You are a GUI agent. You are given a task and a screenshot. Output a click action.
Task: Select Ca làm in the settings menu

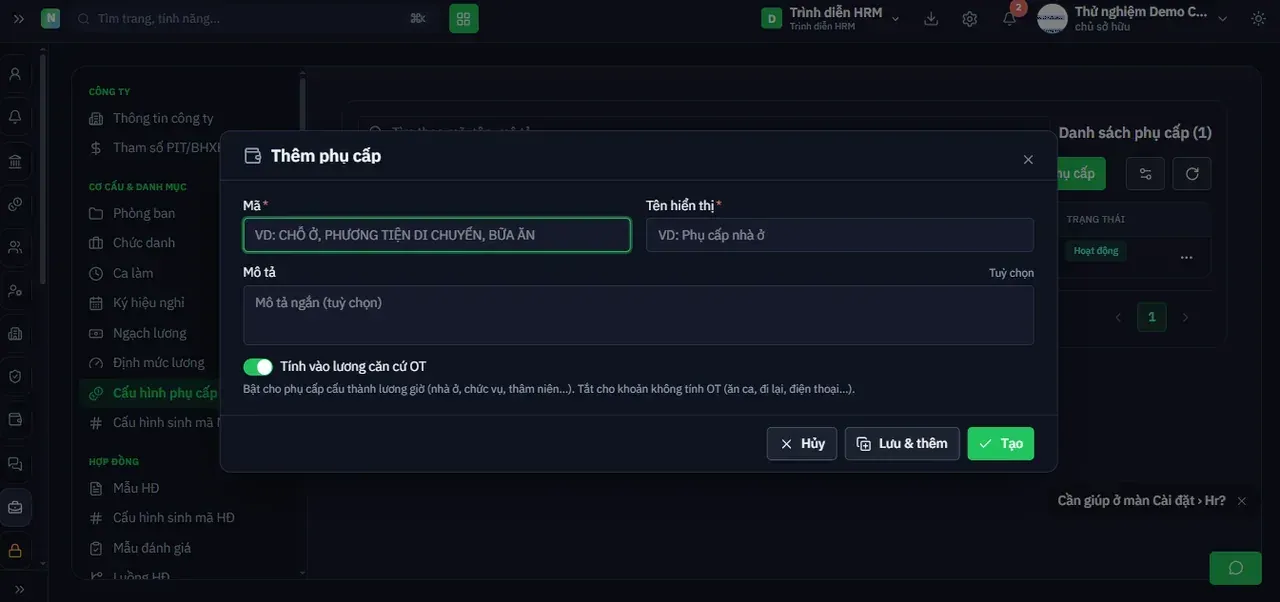tap(133, 273)
